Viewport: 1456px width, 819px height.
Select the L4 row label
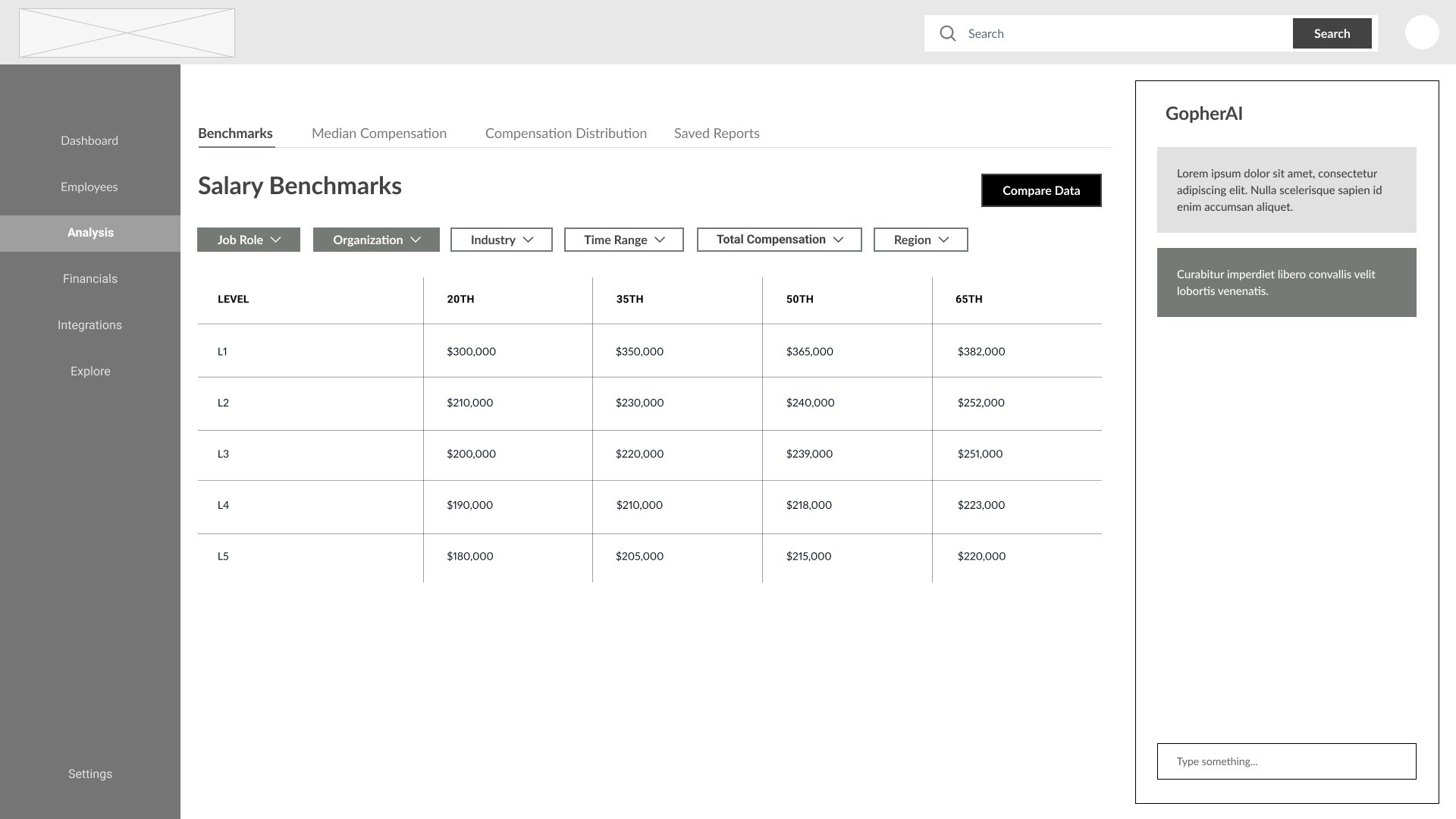(223, 505)
